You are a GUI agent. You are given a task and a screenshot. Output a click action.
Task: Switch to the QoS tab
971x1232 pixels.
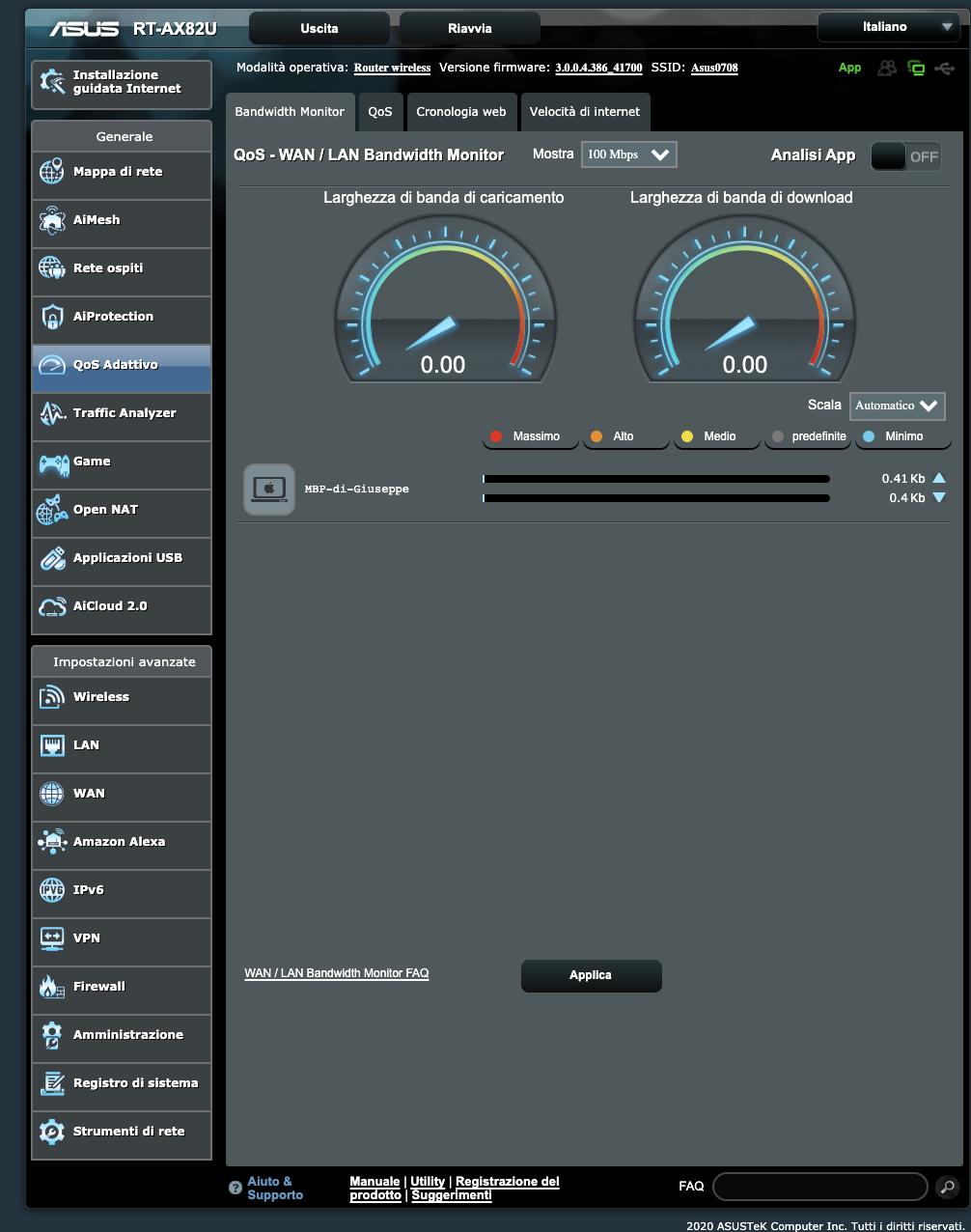point(380,112)
